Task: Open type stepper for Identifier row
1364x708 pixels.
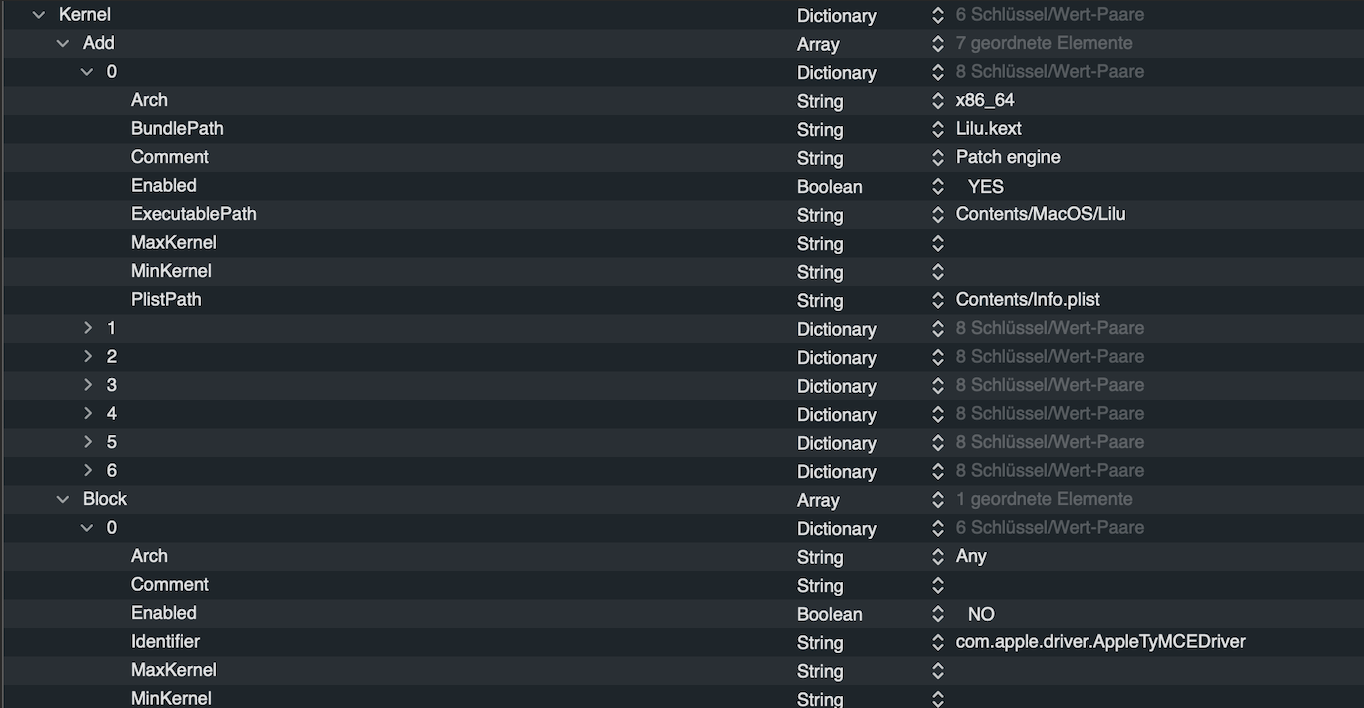Action: (x=937, y=643)
